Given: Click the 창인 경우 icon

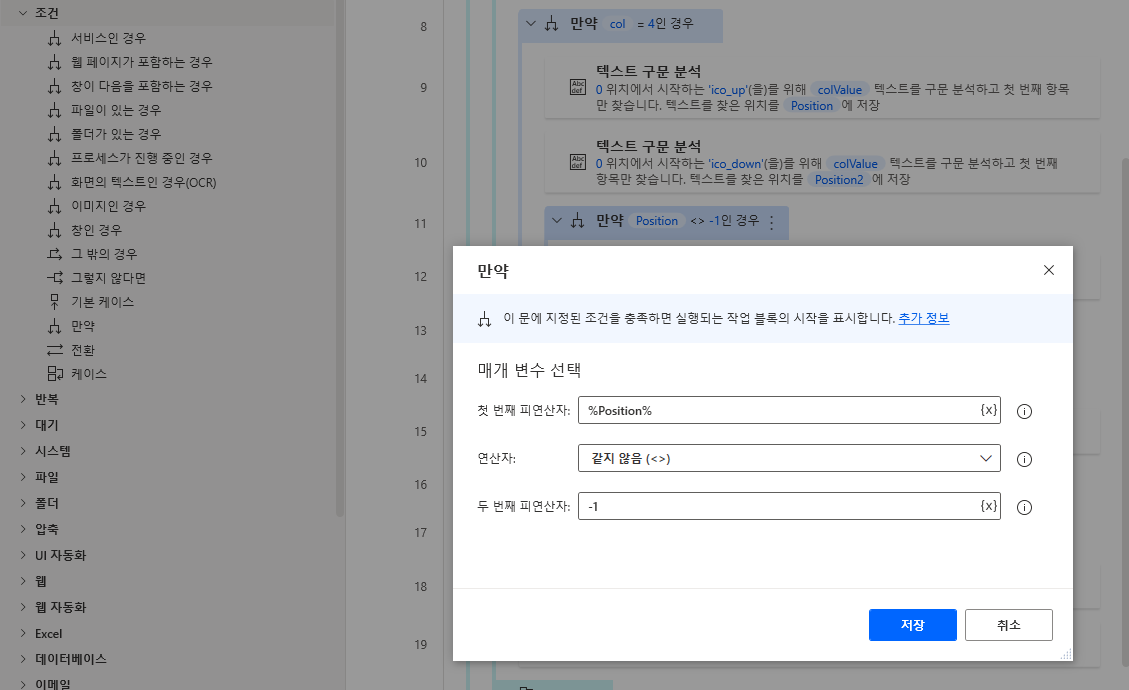Looking at the screenshot, I should coord(55,230).
